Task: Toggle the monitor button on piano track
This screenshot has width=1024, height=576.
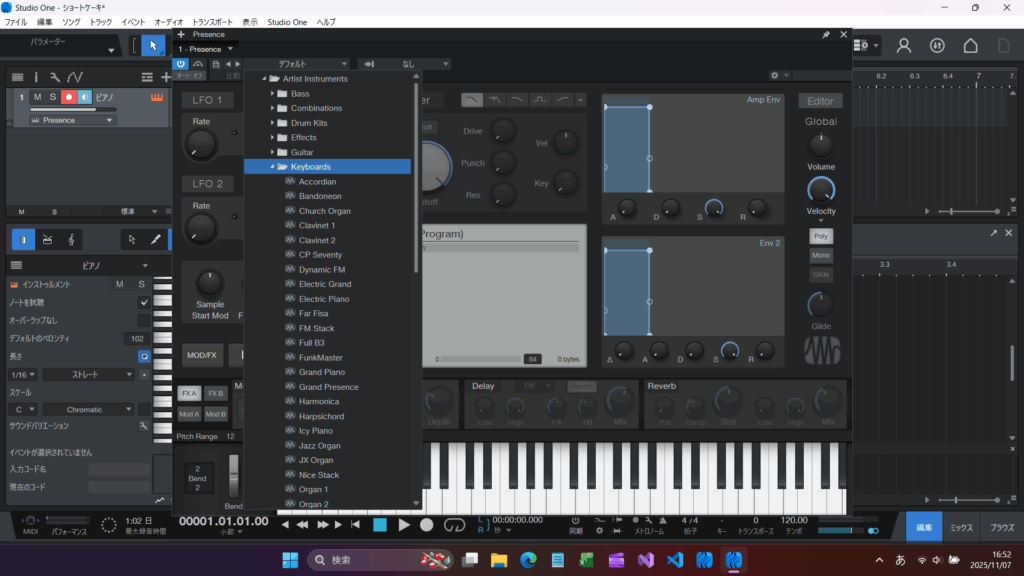Action: (x=84, y=97)
